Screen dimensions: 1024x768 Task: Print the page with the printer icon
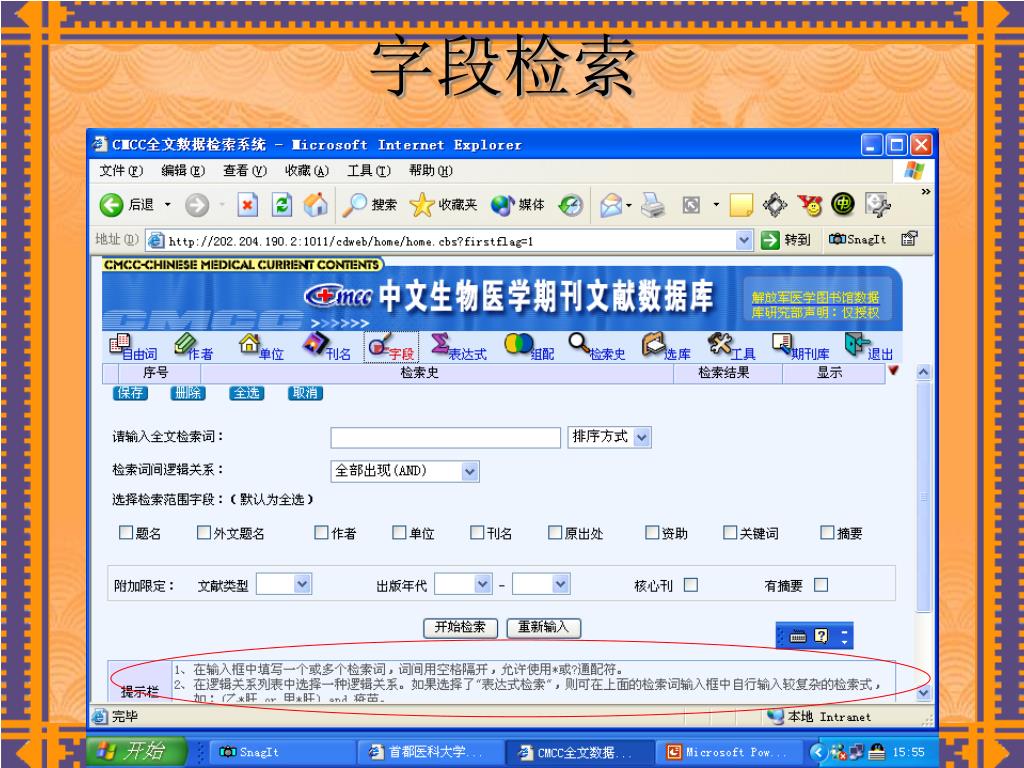tap(652, 206)
